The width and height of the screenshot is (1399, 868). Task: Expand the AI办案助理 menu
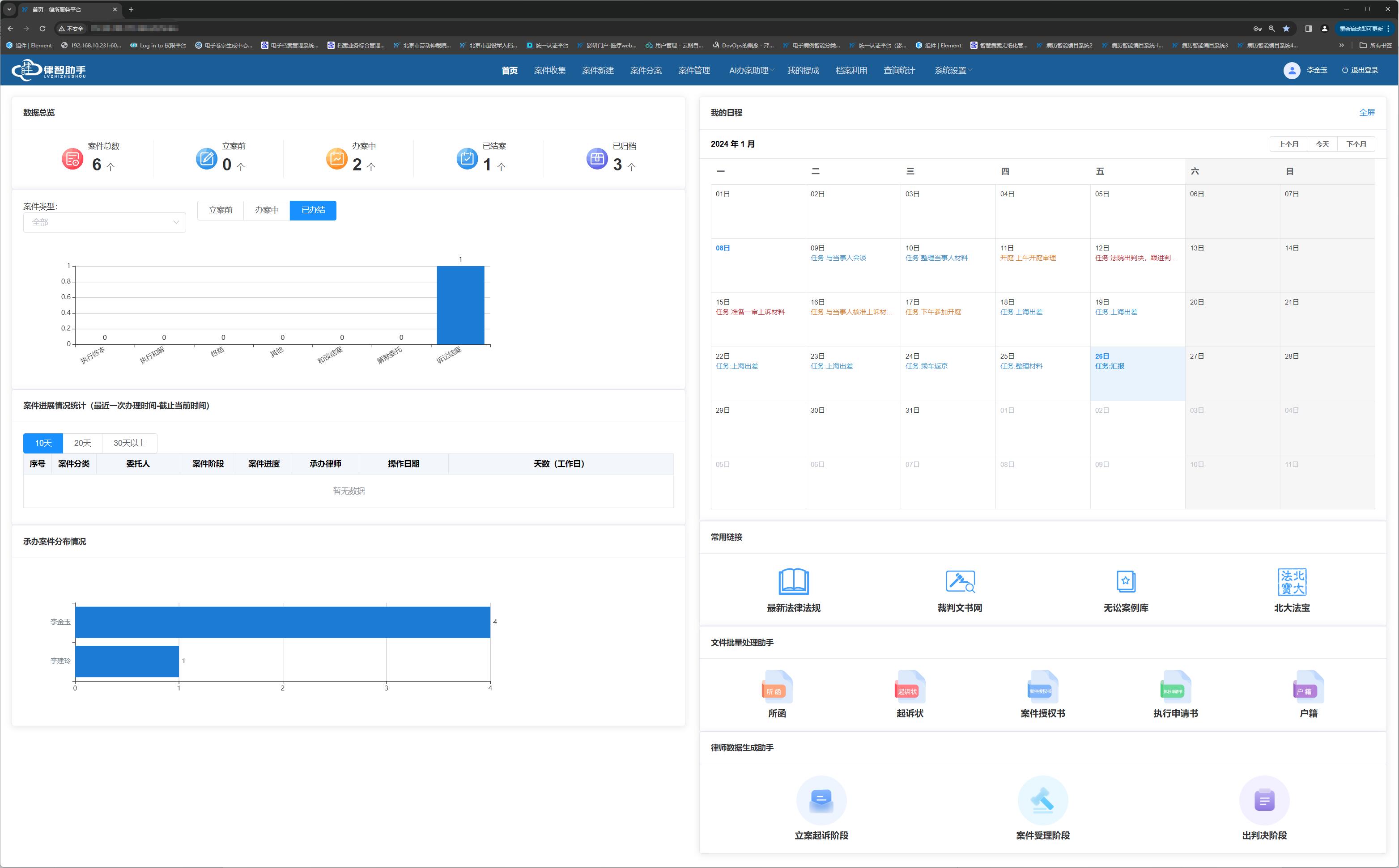coord(751,70)
